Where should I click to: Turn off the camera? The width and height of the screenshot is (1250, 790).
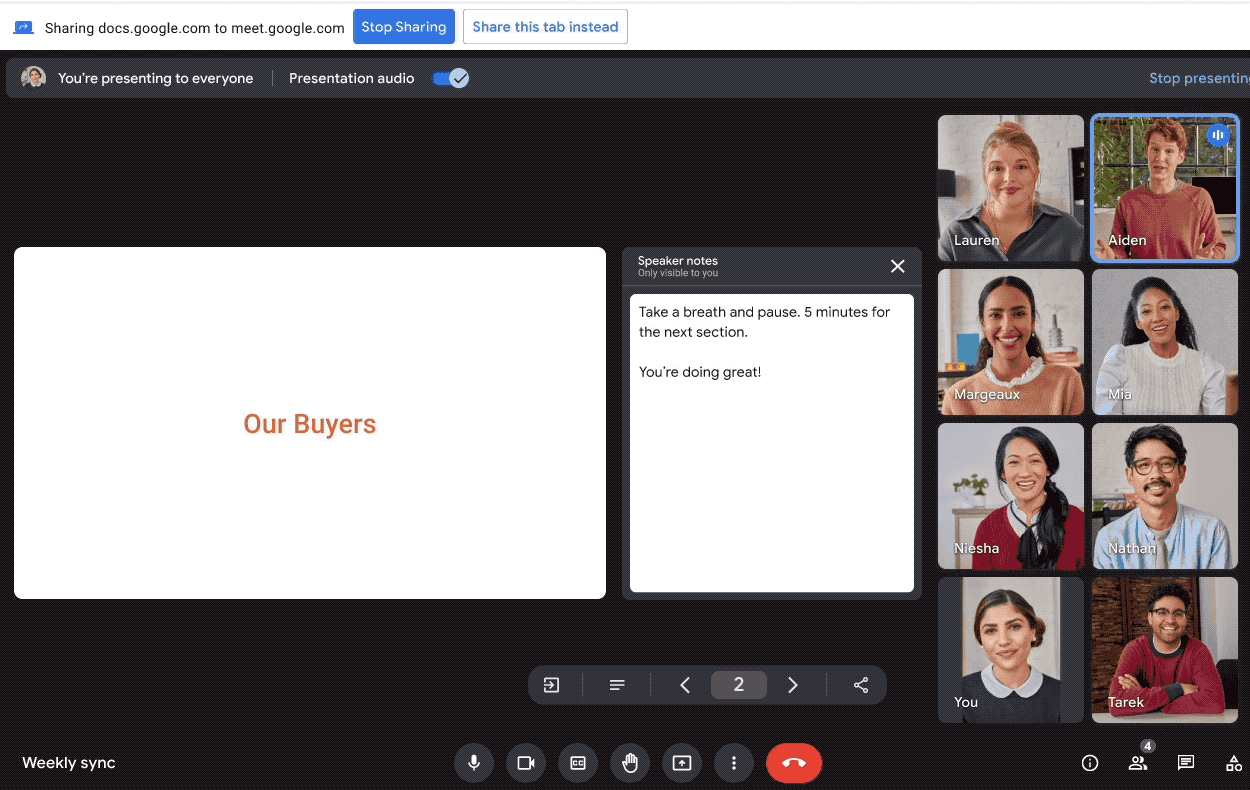click(526, 763)
